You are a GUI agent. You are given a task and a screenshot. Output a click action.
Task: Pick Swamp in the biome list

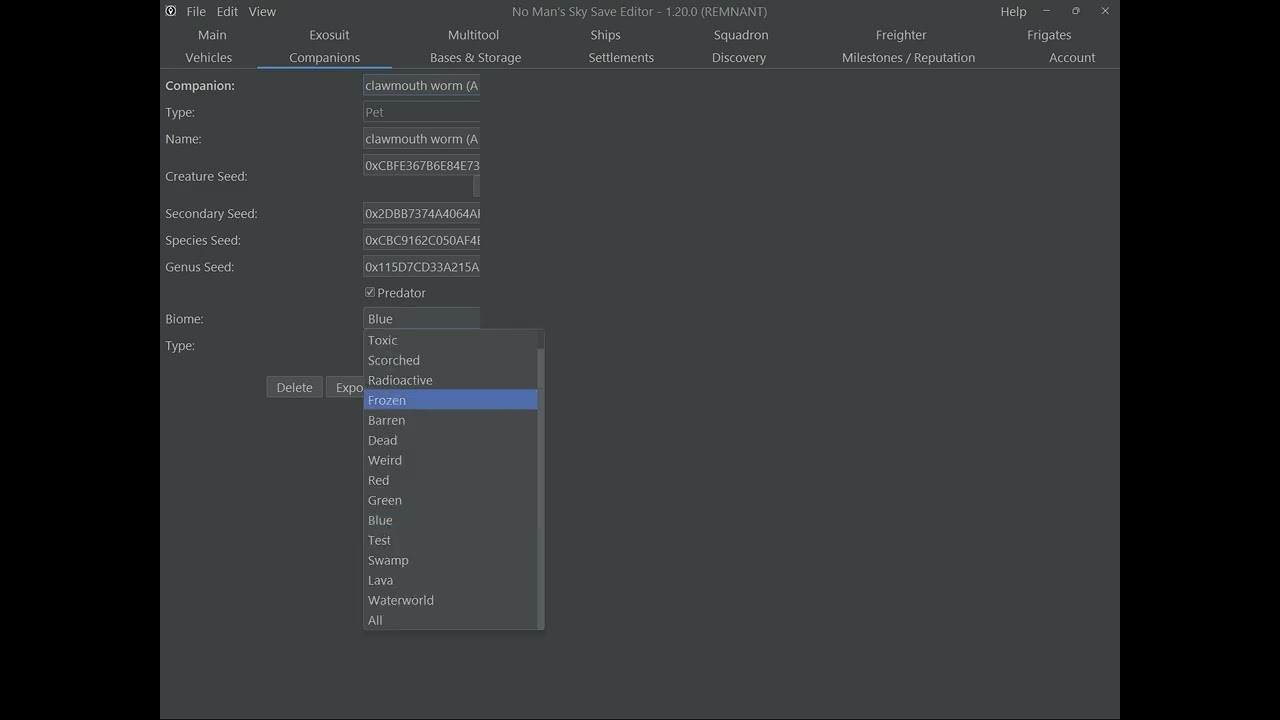click(451, 560)
